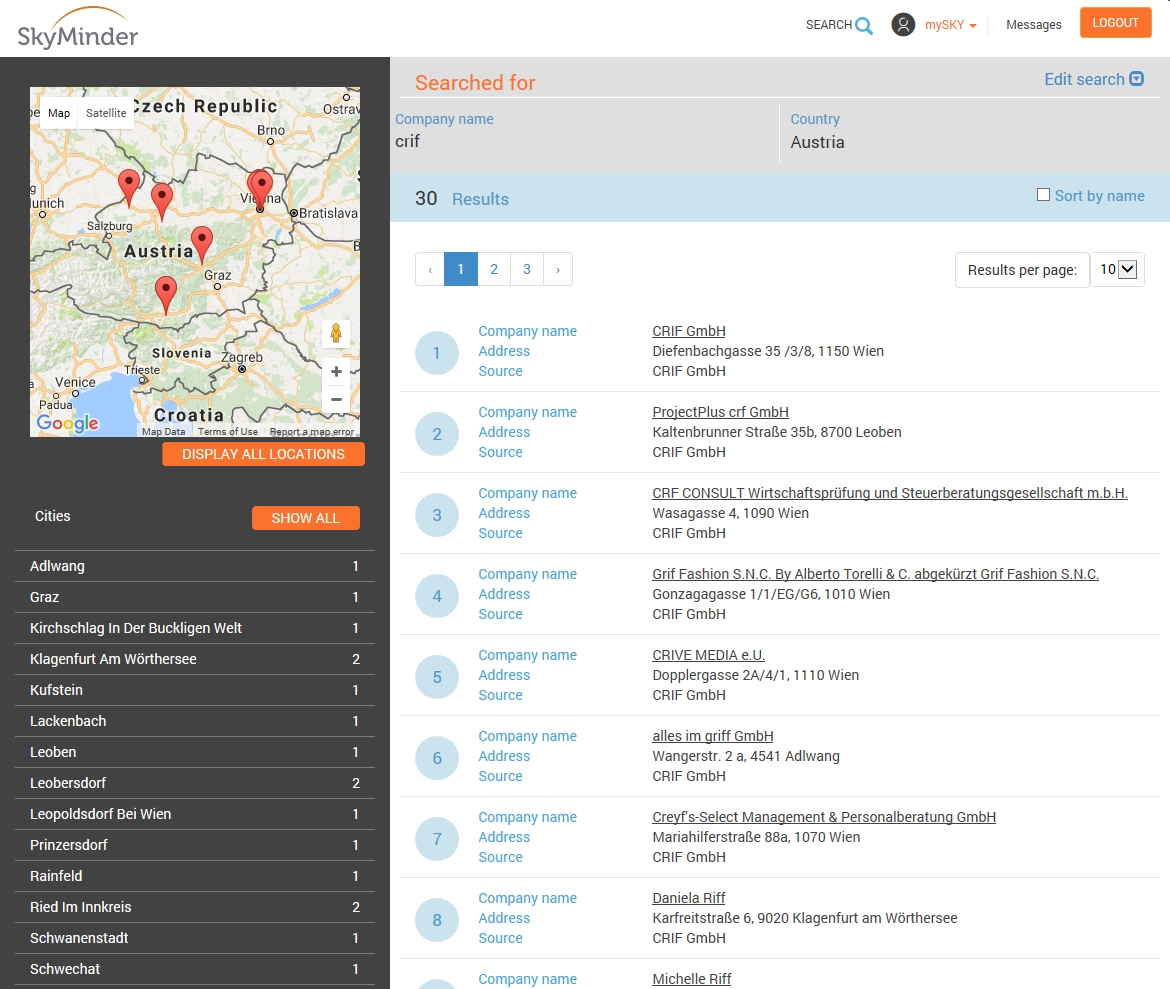Open the Michelle Riff link
This screenshot has height=989, width=1170.
(x=692, y=979)
